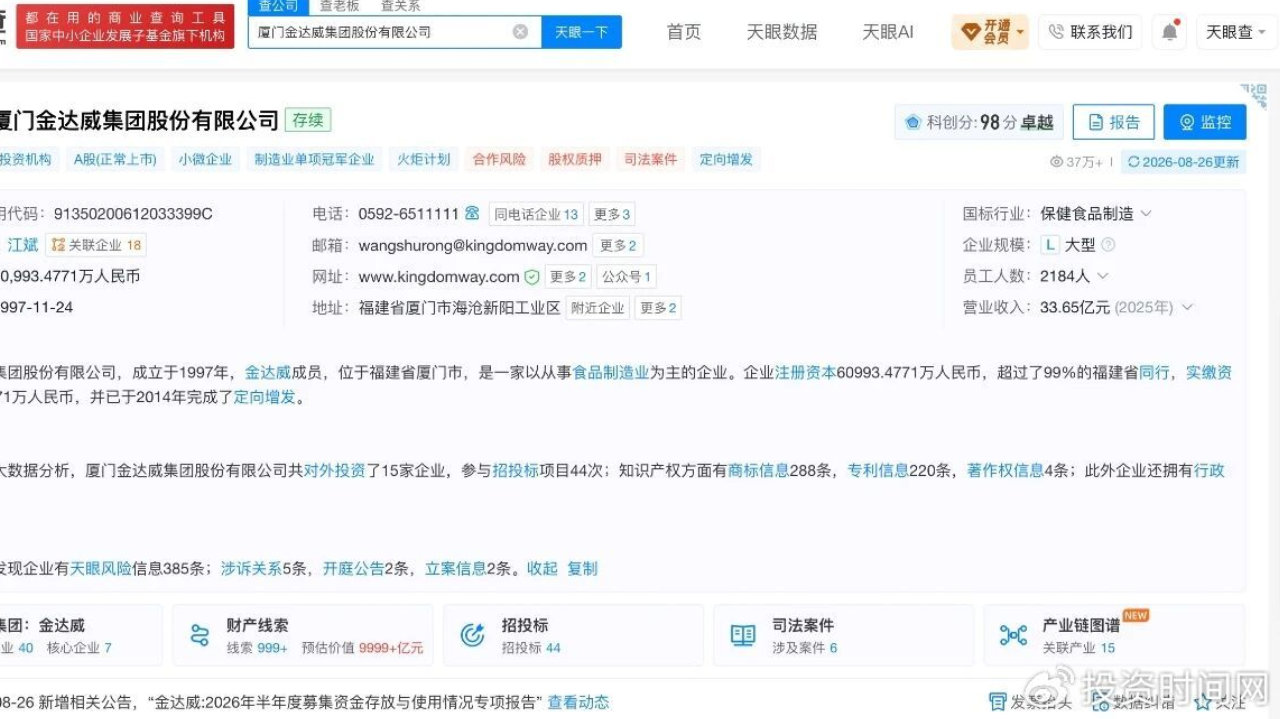Expand website 更多2 list
This screenshot has height=719, width=1280.
(569, 277)
